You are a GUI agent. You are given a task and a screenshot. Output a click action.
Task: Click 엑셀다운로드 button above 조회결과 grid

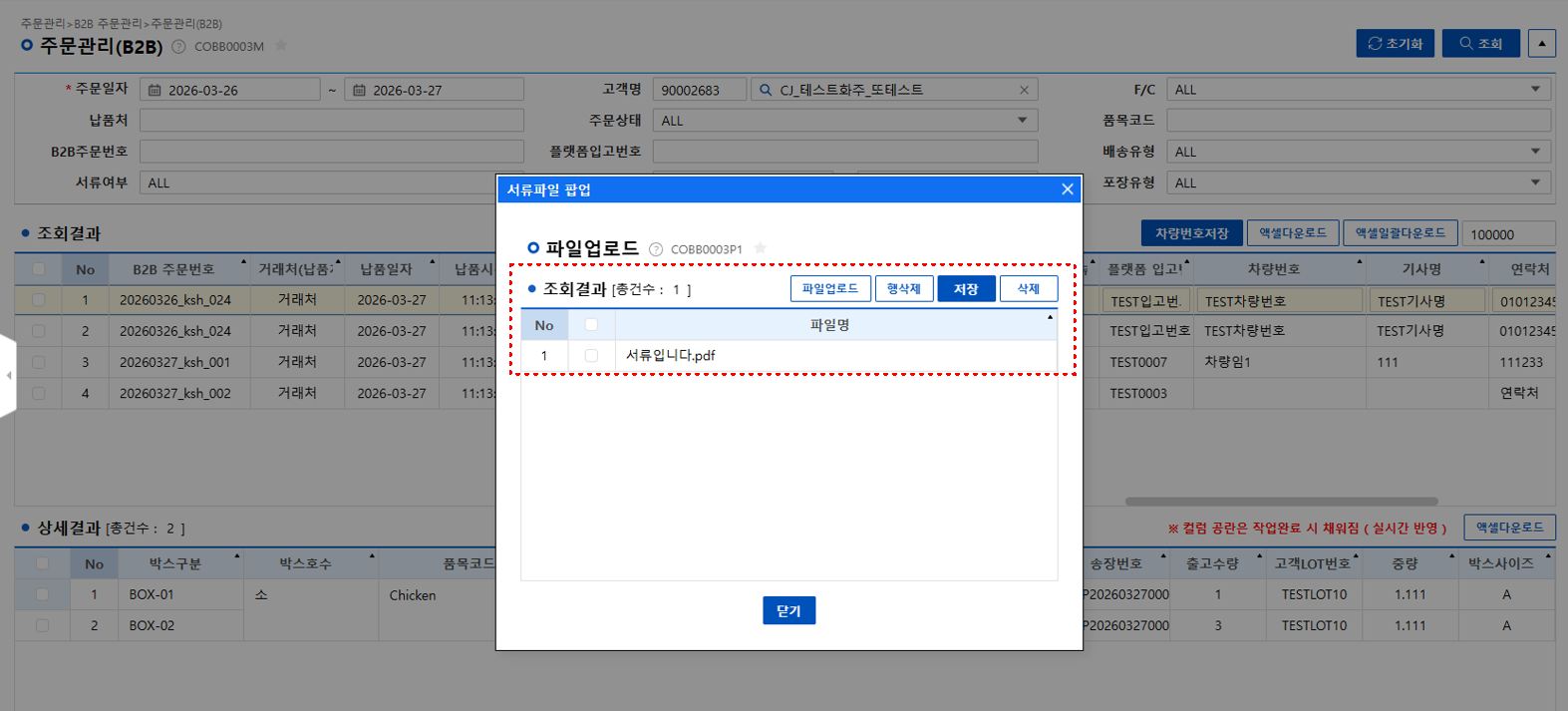1293,233
